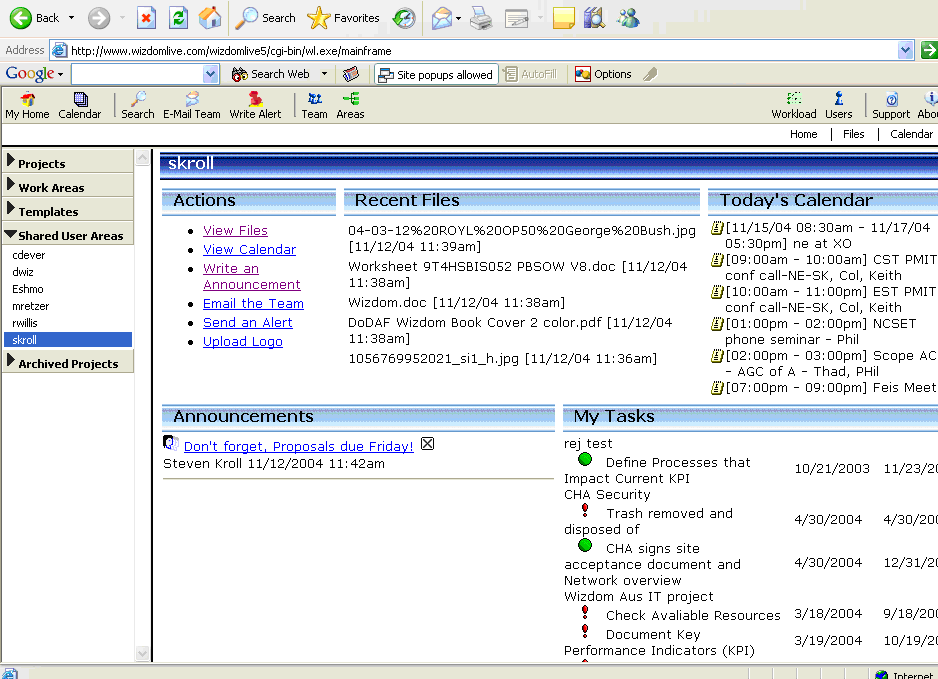Dismiss announcement using the X box
This screenshot has width=938, height=679.
coord(428,444)
